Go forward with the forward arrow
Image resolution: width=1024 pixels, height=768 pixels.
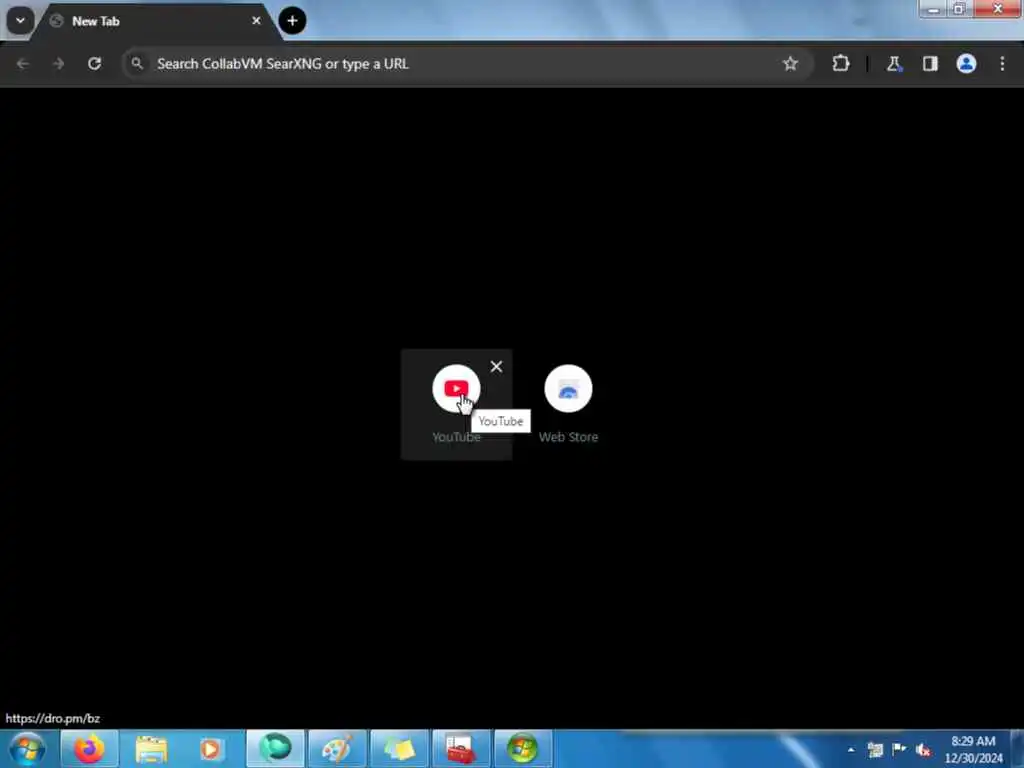59,64
